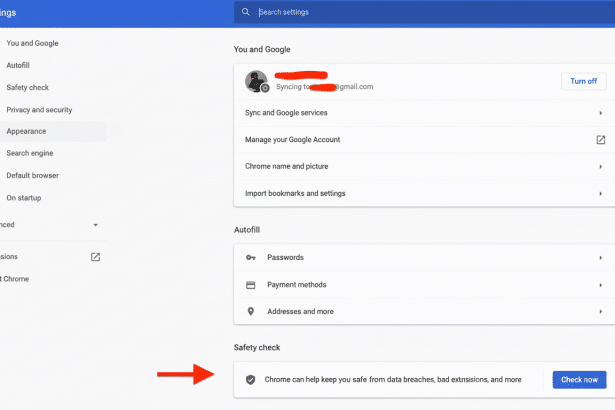
Task: Turn off sync with Turn off button
Action: (x=583, y=81)
